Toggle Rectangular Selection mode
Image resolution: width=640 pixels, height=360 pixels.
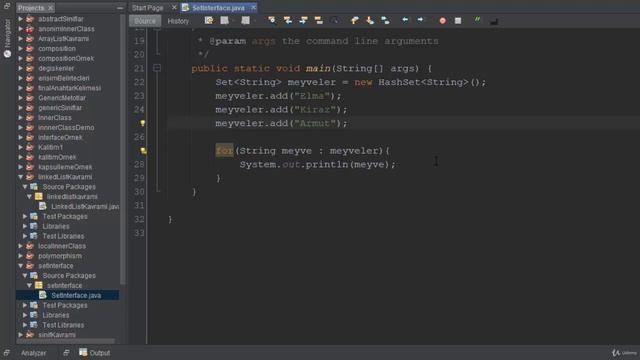(334, 20)
